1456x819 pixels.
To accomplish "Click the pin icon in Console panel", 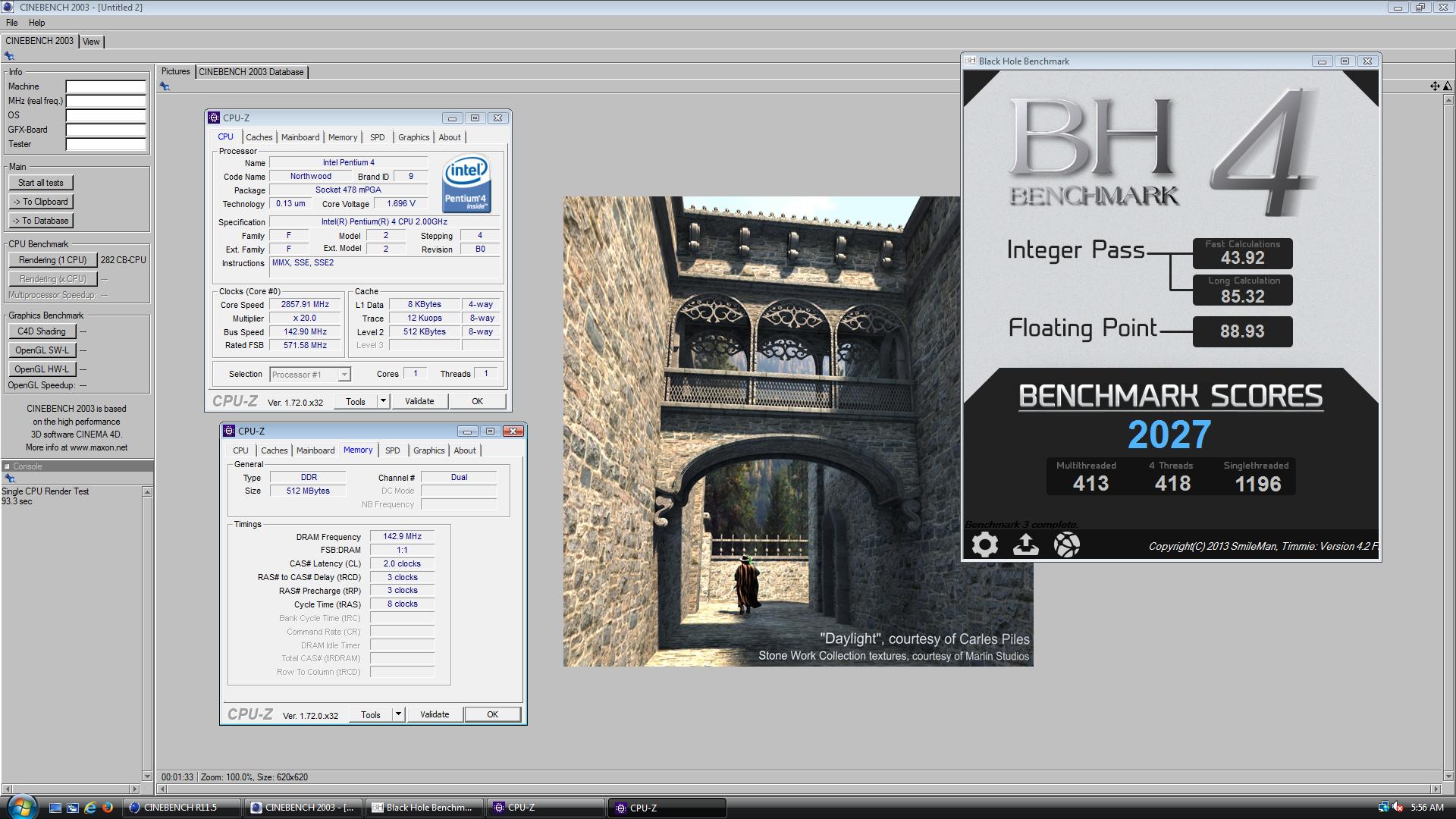I will (10, 479).
